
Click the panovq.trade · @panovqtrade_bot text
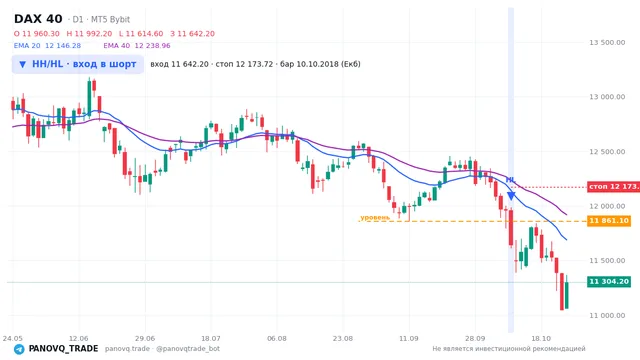[x=162, y=349]
